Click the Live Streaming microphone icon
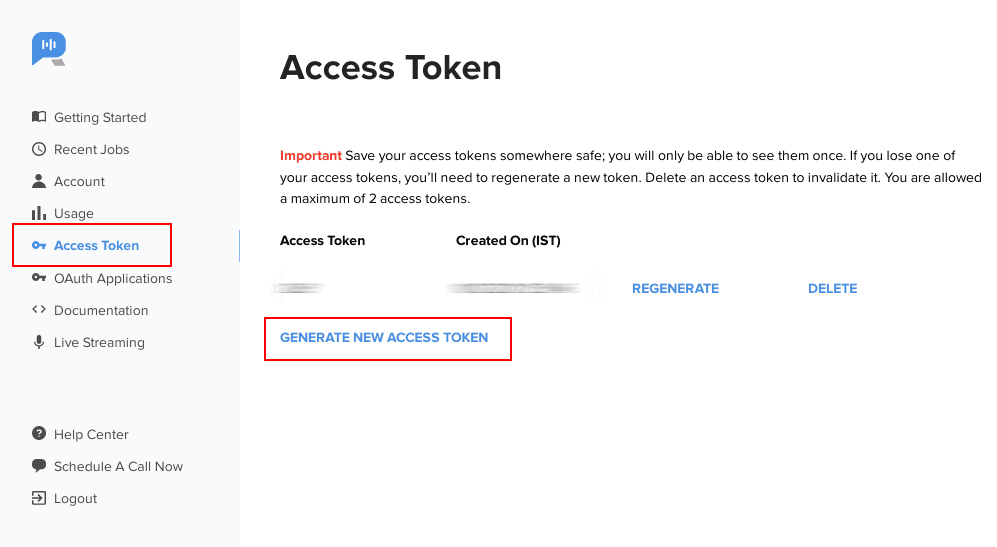Image resolution: width=997 pixels, height=547 pixels. point(39,342)
